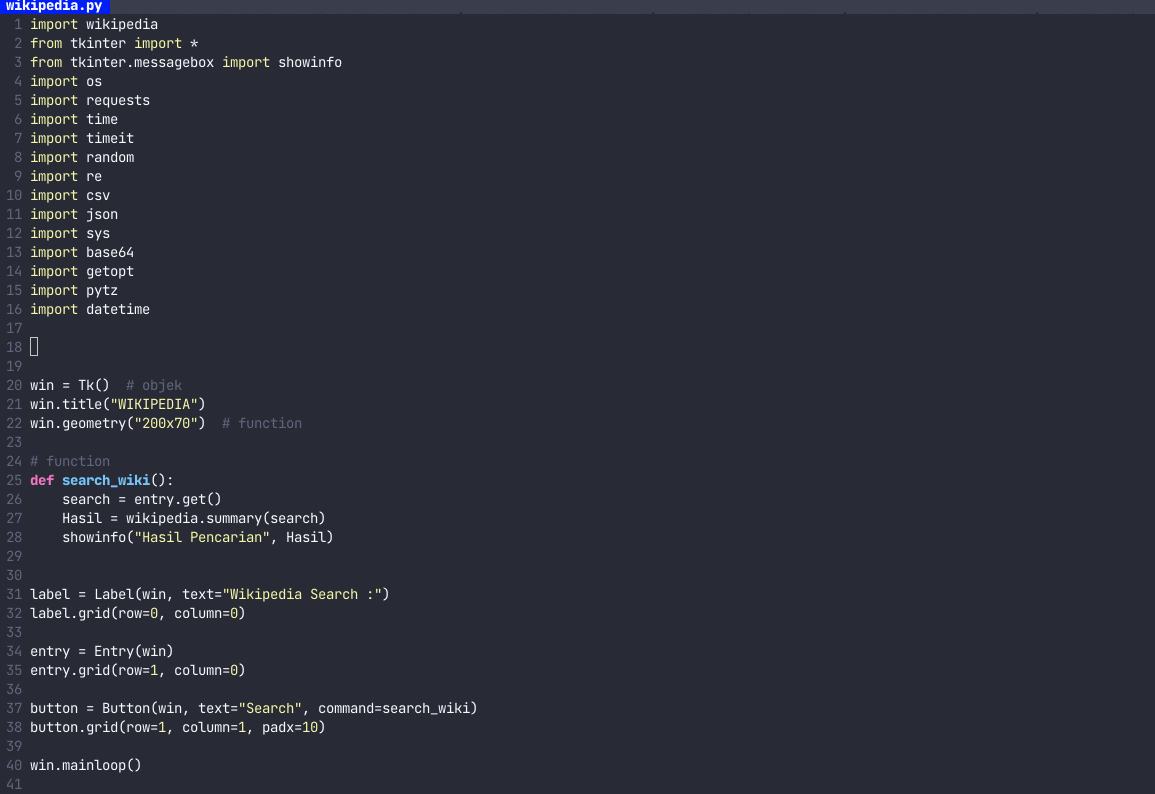The width and height of the screenshot is (1155, 794).
Task: Click 'win = Tk()' statement
Action: click(x=70, y=385)
